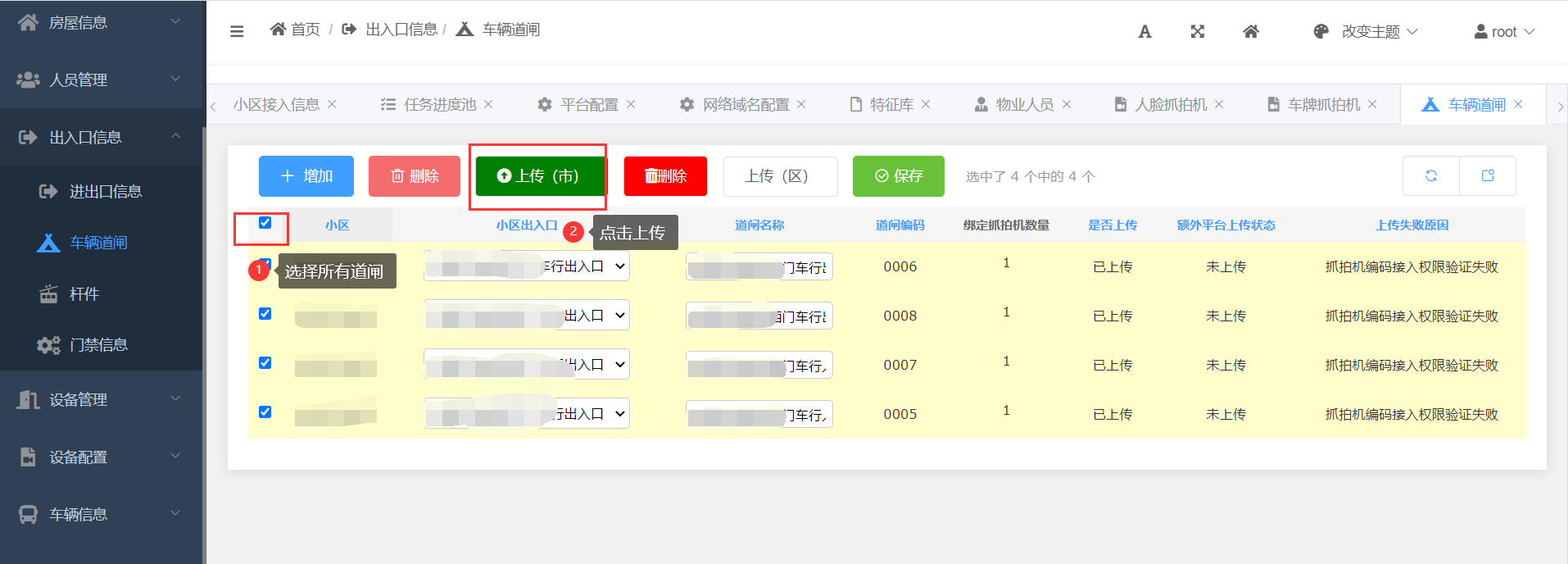Image resolution: width=1568 pixels, height=564 pixels.
Task: Click the 道闸名称 field in row 0006
Action: [759, 266]
